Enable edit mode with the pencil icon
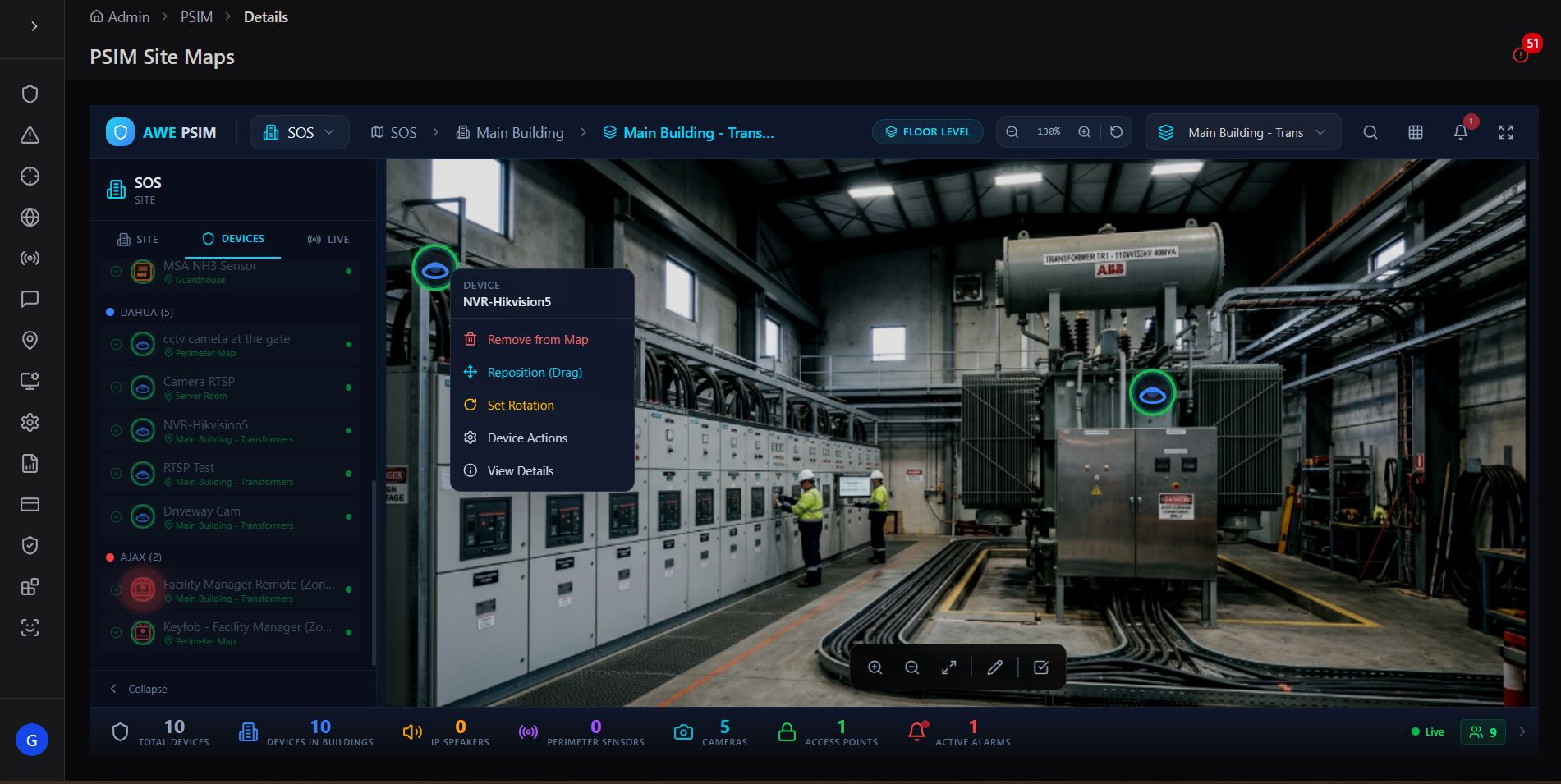Screen dimensions: 1561x784 995,667
